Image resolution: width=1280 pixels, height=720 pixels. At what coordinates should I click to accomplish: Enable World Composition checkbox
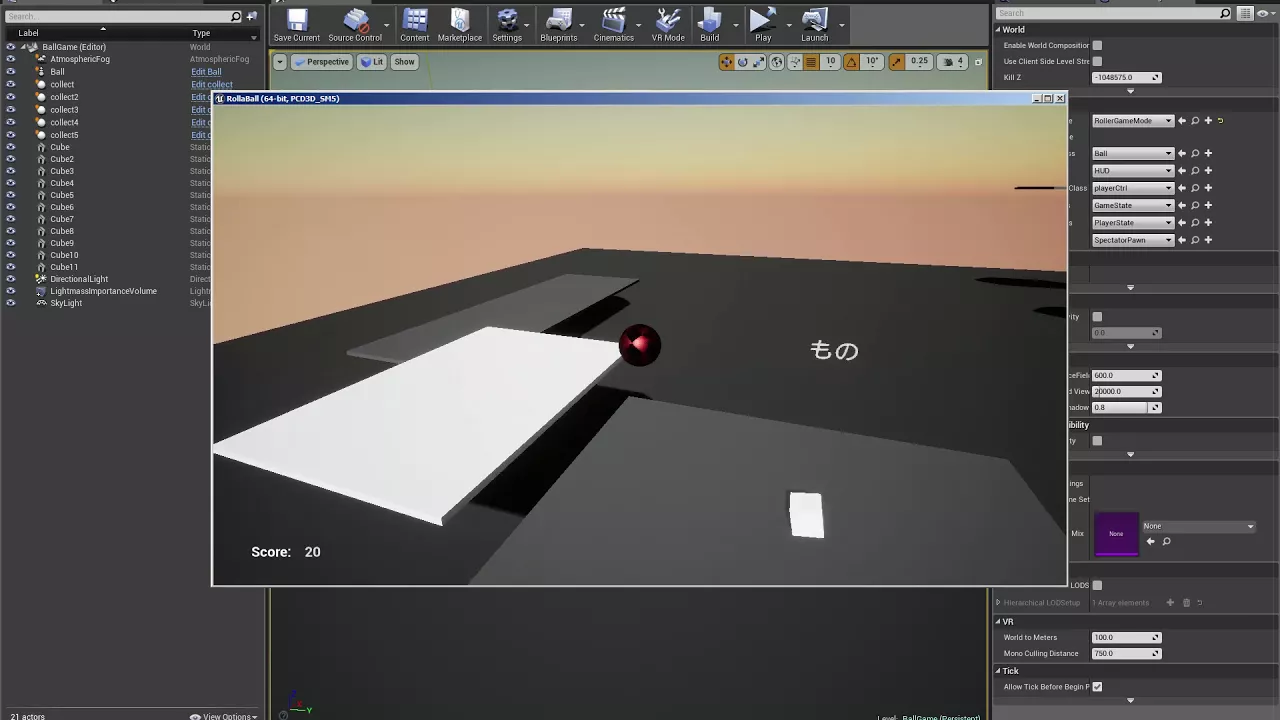[1097, 46]
